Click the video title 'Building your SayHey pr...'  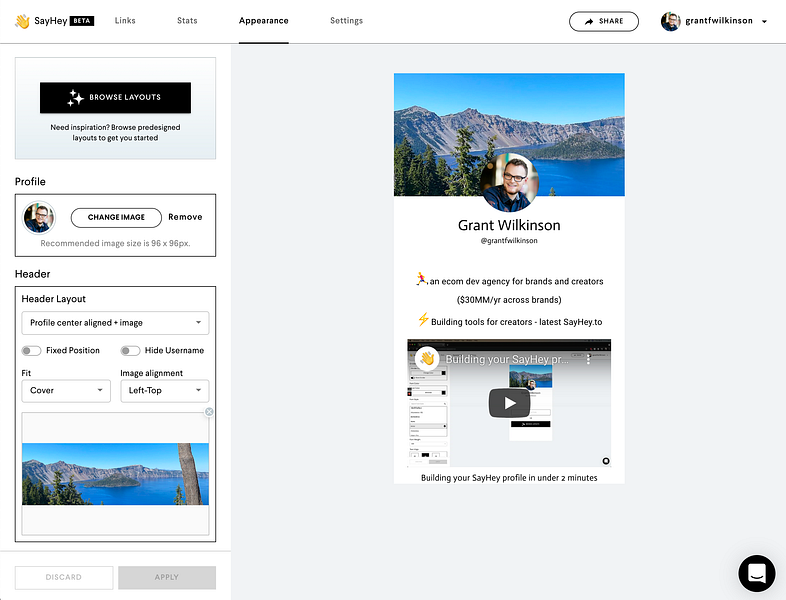tap(507, 359)
